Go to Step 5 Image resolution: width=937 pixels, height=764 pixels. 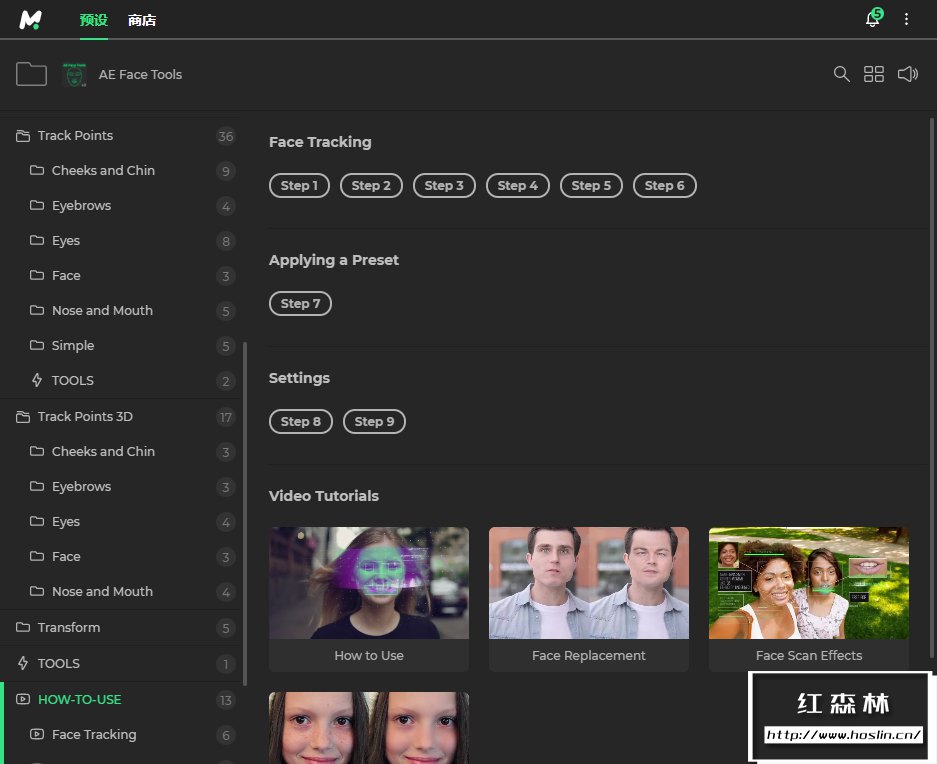(x=591, y=185)
